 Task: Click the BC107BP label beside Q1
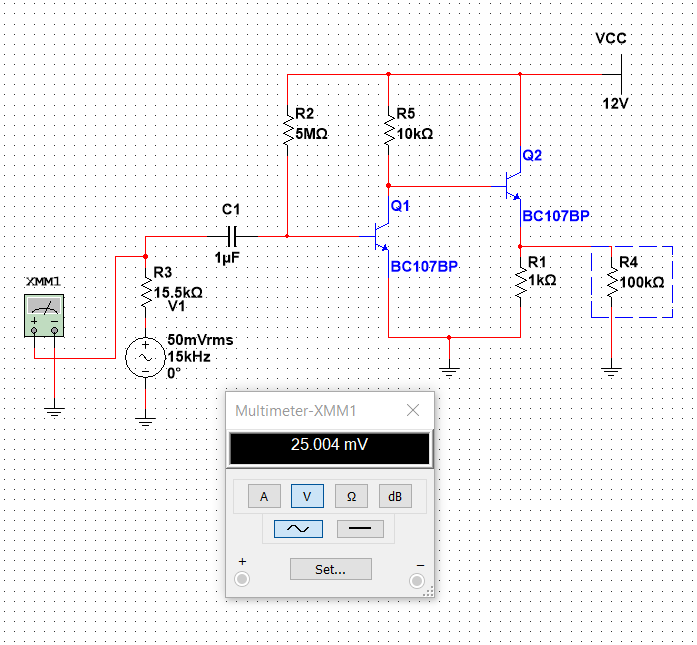pos(424,266)
